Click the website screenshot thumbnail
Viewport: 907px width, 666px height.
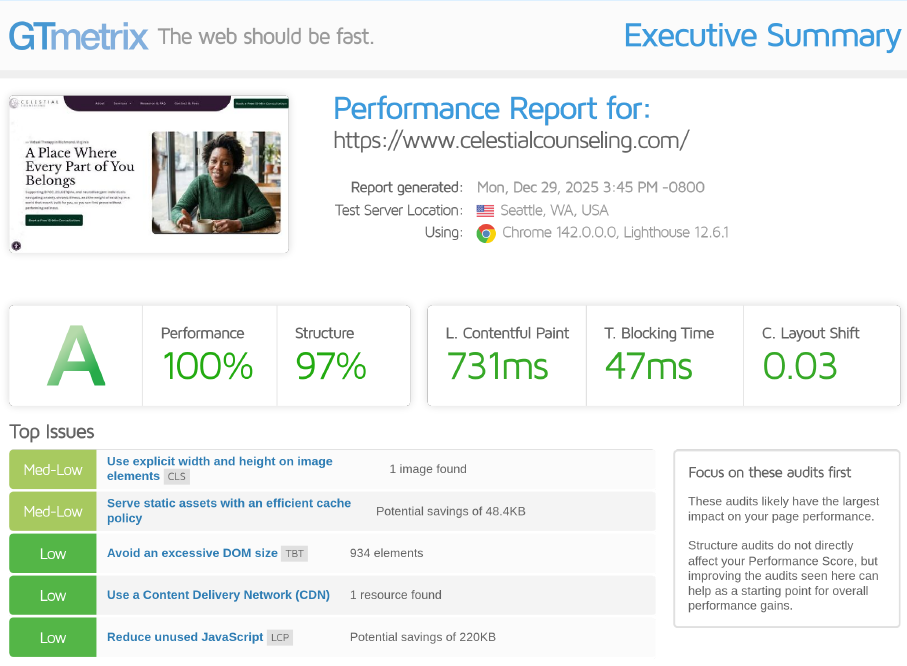click(x=148, y=174)
